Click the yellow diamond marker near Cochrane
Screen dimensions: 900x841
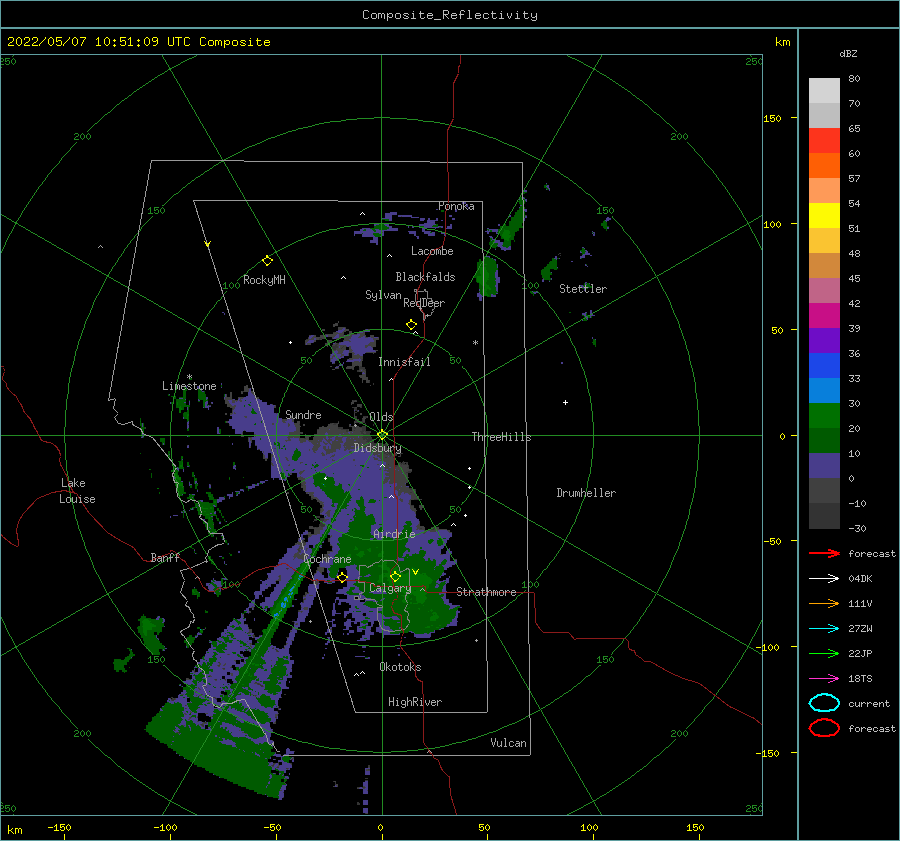coord(342,577)
